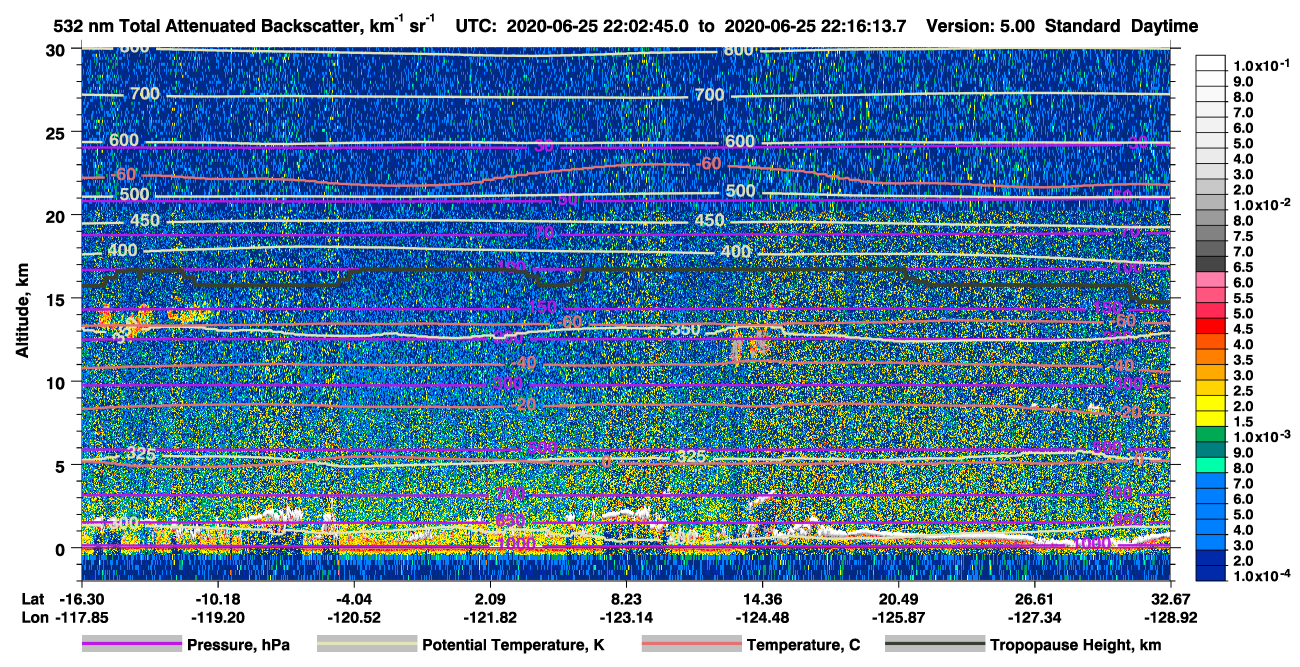Click longitude value '-125.87'
Viewport: 1300px width, 667px height.
click(898, 616)
